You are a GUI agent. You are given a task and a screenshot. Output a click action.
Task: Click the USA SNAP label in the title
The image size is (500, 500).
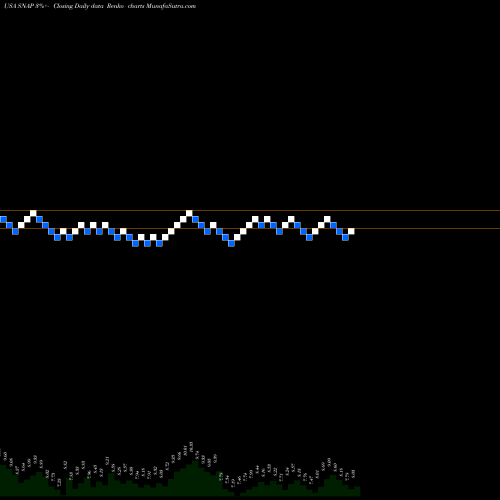(x=19, y=6)
